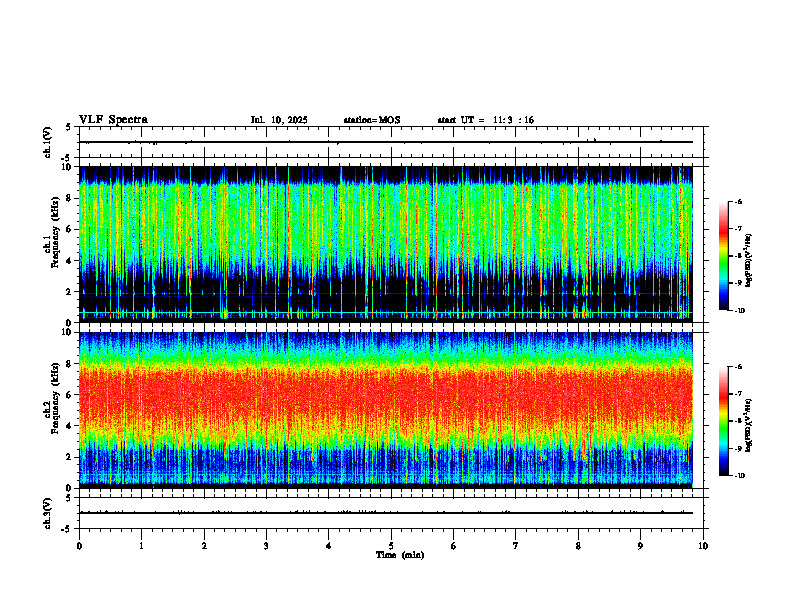This screenshot has height=612, width=792.
Task: Click time axis tick label "4"
Action: click(x=329, y=546)
